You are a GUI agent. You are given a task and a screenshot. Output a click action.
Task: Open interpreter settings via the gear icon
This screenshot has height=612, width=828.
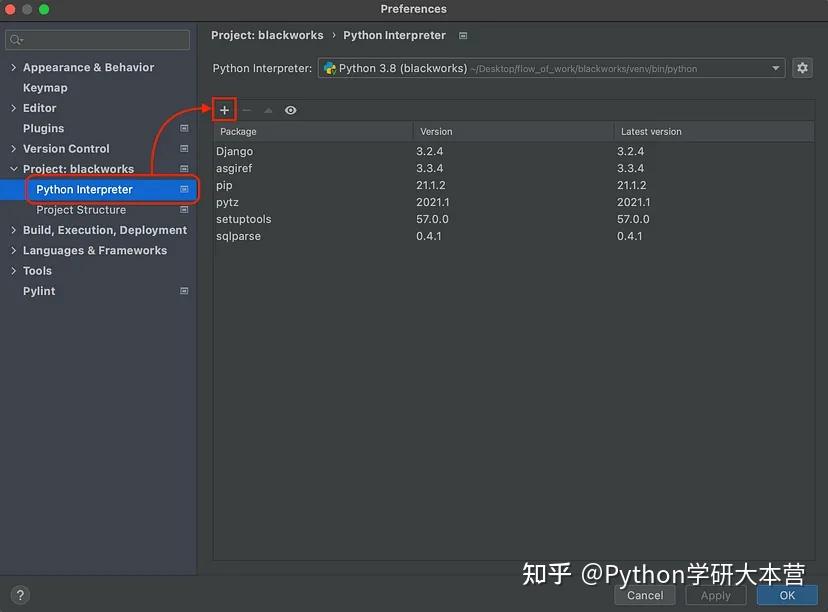coord(802,67)
